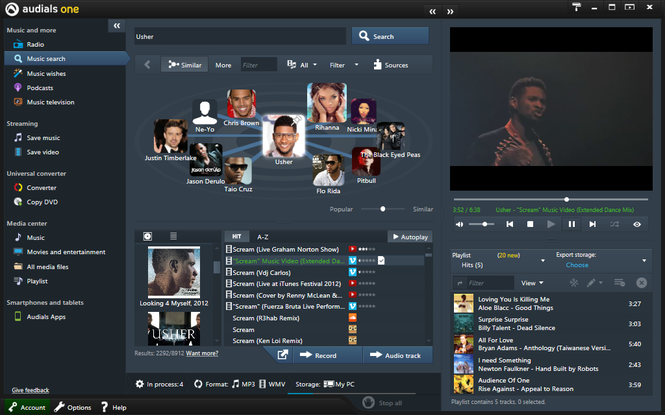The image size is (665, 415).
Task: Click the Want more? link
Action: 202,353
